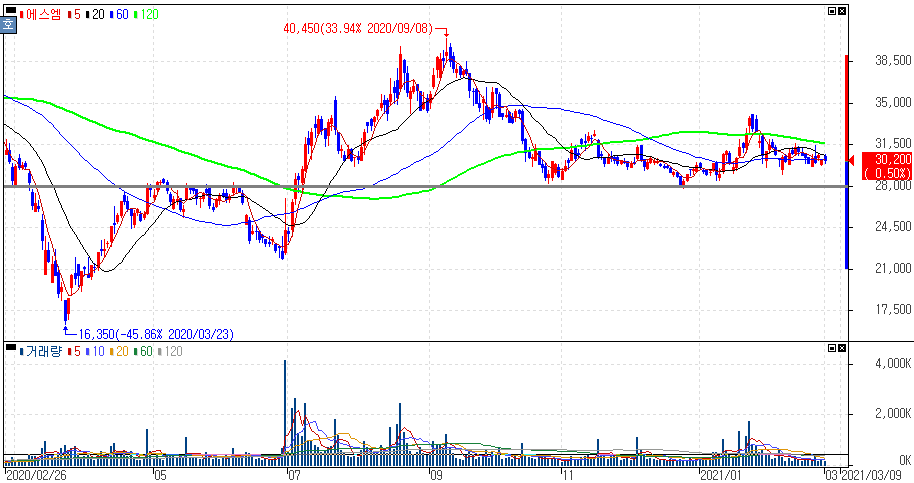The height and width of the screenshot is (483, 914).
Task: Click the black legend icon beside 에스엠
Action: (x=10, y=10)
